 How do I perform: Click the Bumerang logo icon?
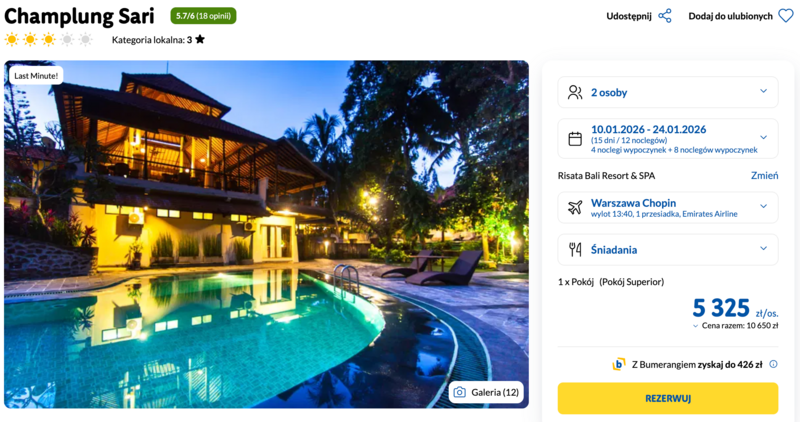click(619, 364)
